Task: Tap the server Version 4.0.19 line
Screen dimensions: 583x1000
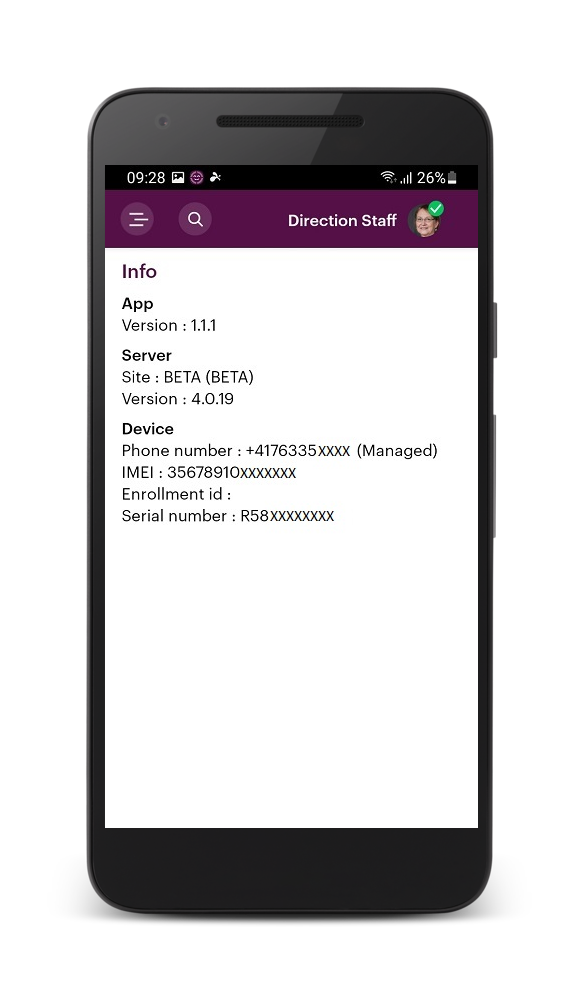Action: pos(178,399)
